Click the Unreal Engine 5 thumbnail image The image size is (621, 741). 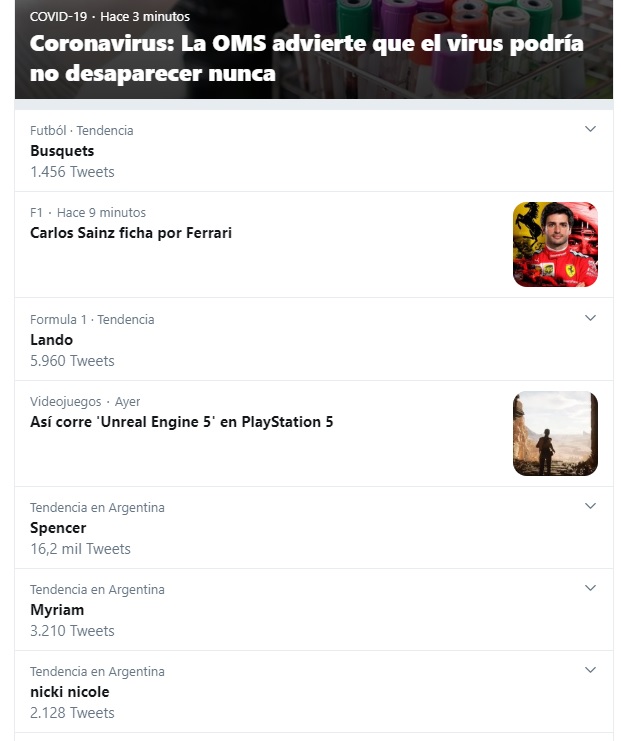click(555, 433)
